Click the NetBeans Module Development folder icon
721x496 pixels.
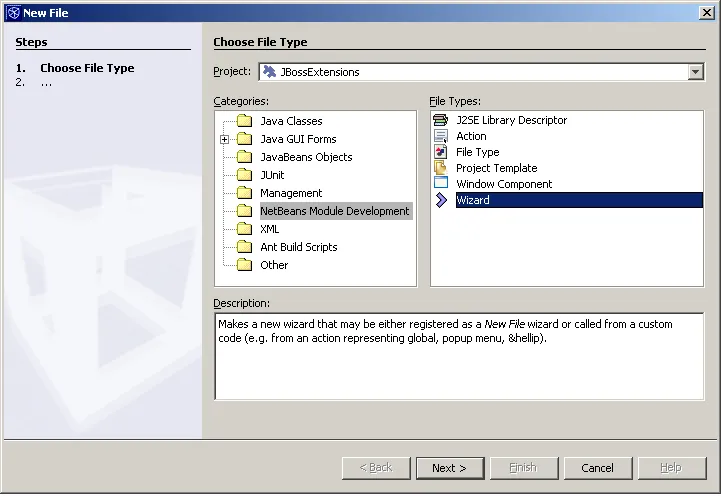point(244,211)
